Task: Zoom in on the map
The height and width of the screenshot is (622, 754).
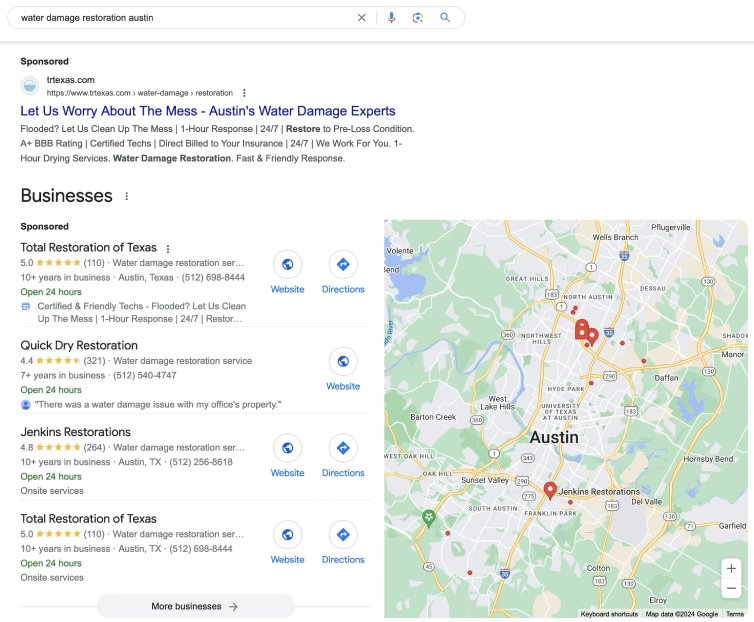Action: click(x=731, y=568)
